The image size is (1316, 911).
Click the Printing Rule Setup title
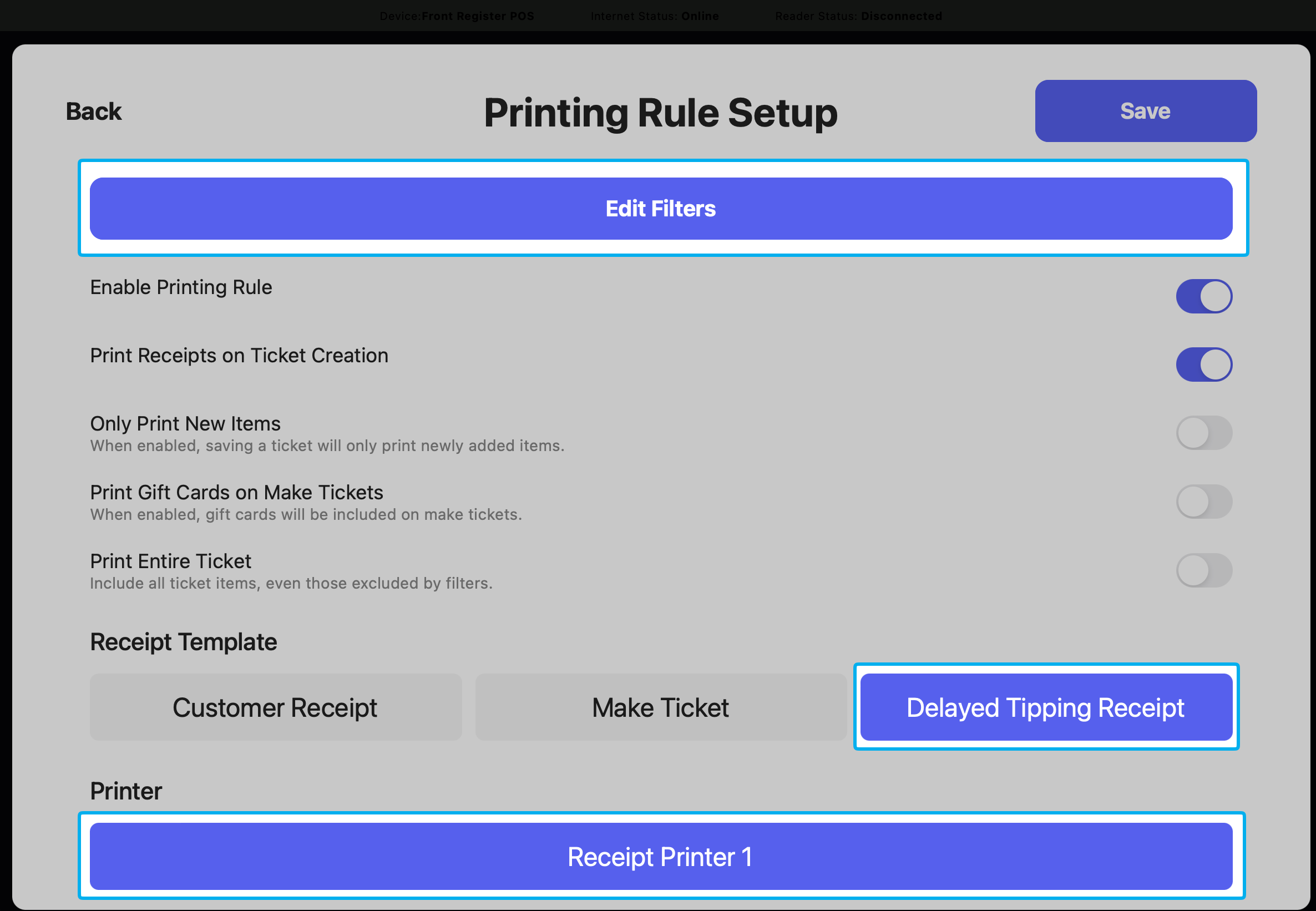(660, 113)
